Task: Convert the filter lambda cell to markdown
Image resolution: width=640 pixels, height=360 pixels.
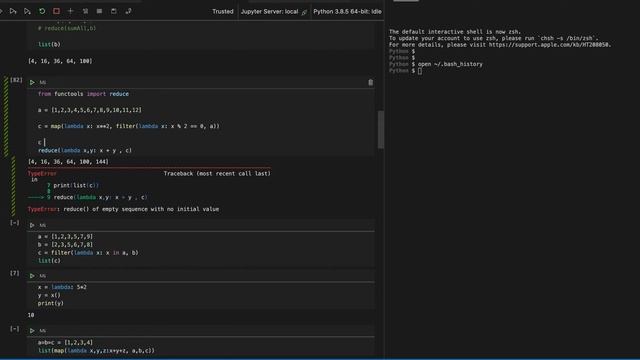Action: tap(42, 225)
